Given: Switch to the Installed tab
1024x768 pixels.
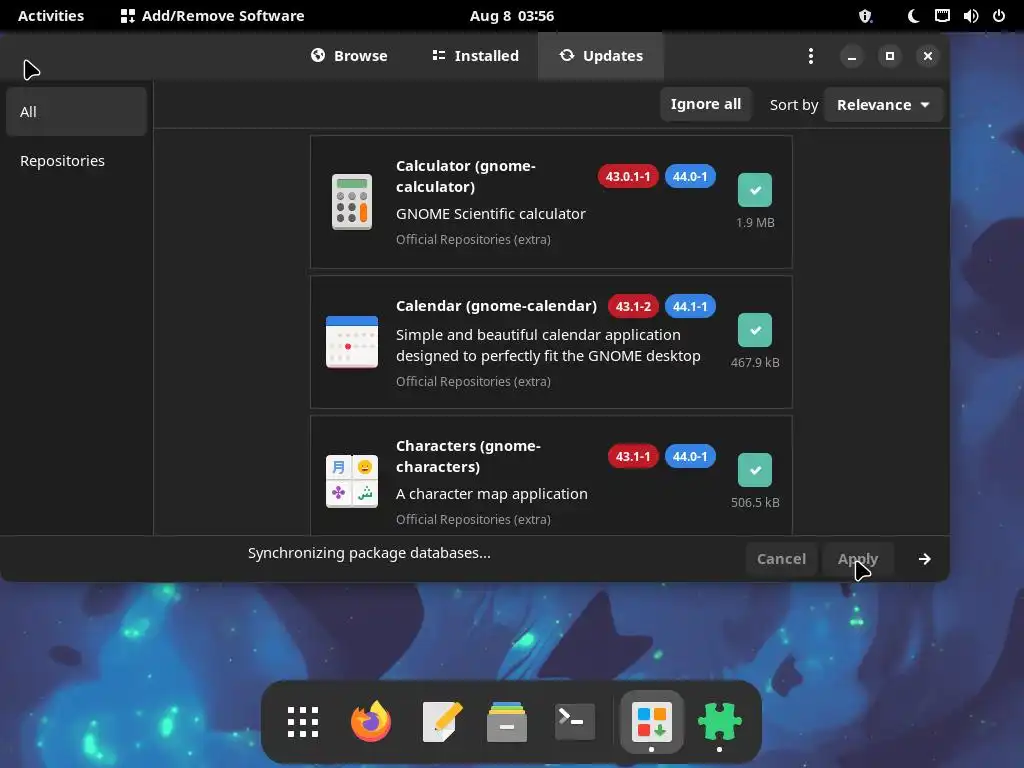Looking at the screenshot, I should coord(476,56).
